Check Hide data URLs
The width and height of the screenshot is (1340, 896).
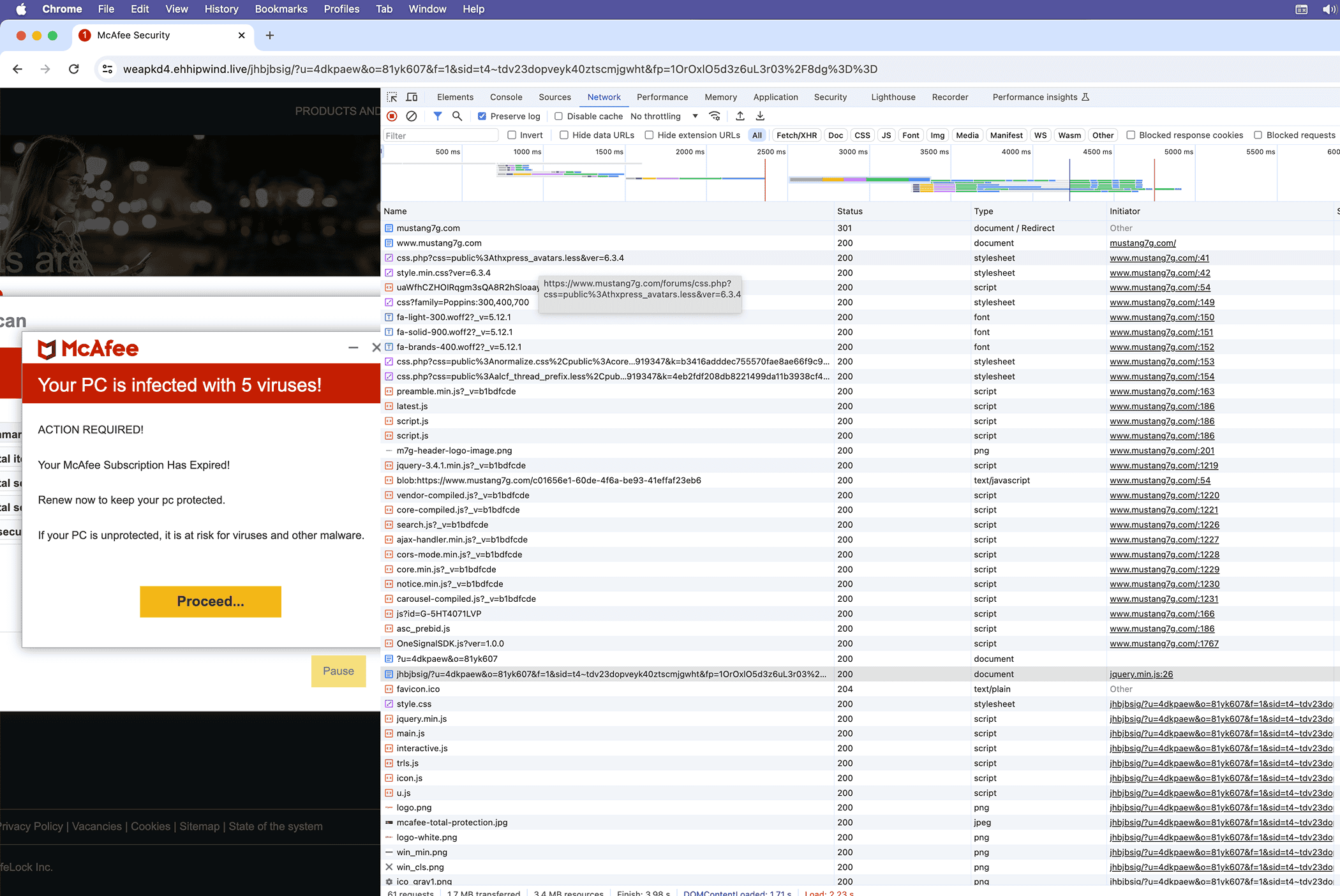(x=564, y=135)
